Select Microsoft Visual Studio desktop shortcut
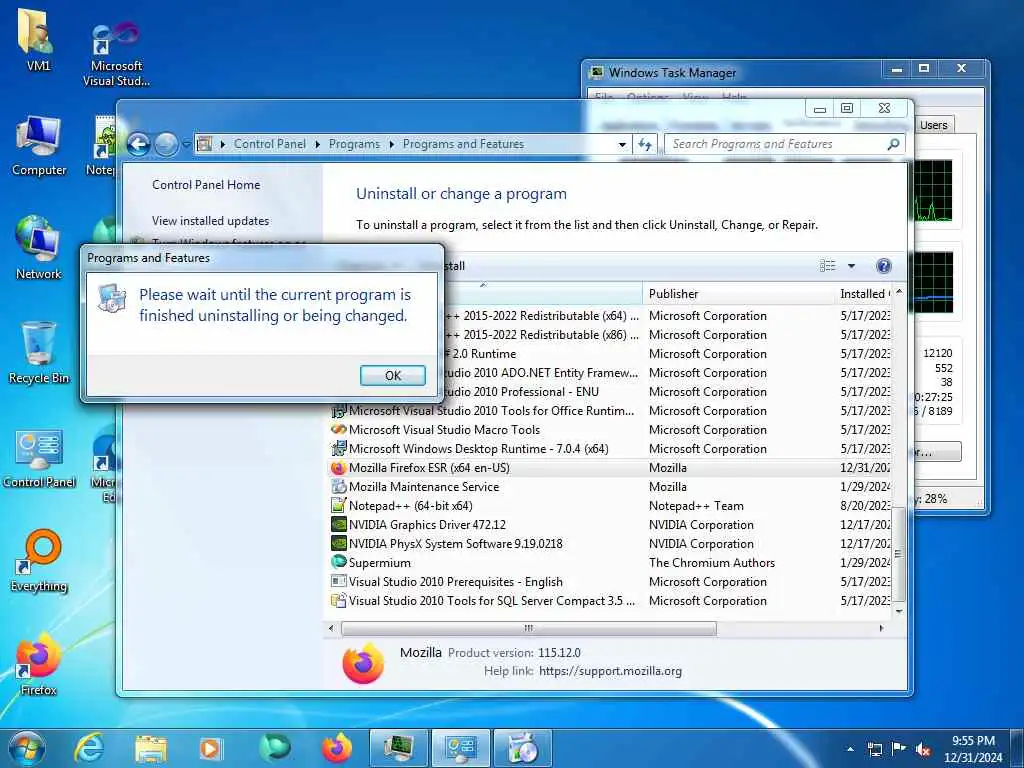Screen dimensions: 1024x768 coord(116,54)
